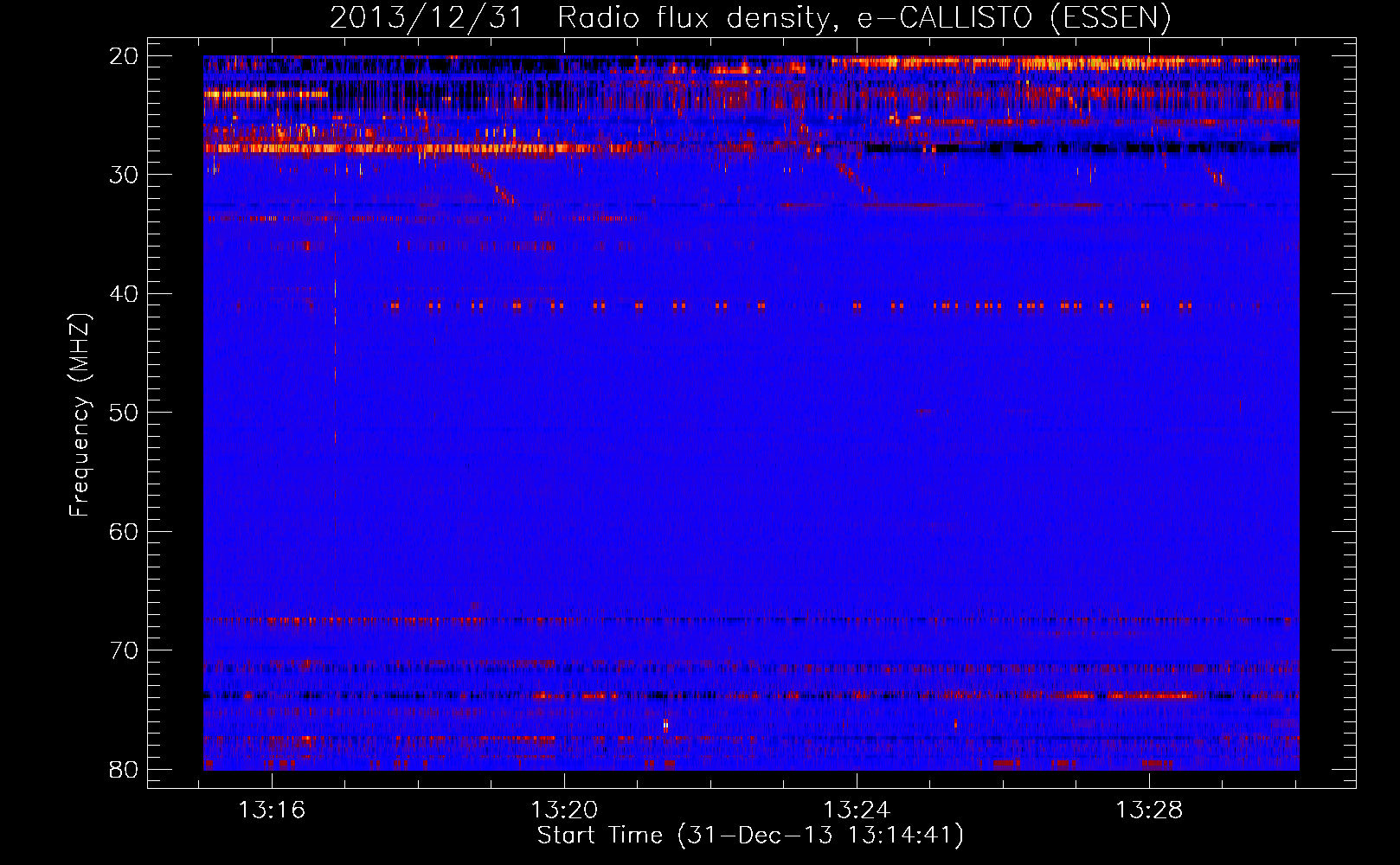Select the 13:16 time tick label

click(273, 811)
